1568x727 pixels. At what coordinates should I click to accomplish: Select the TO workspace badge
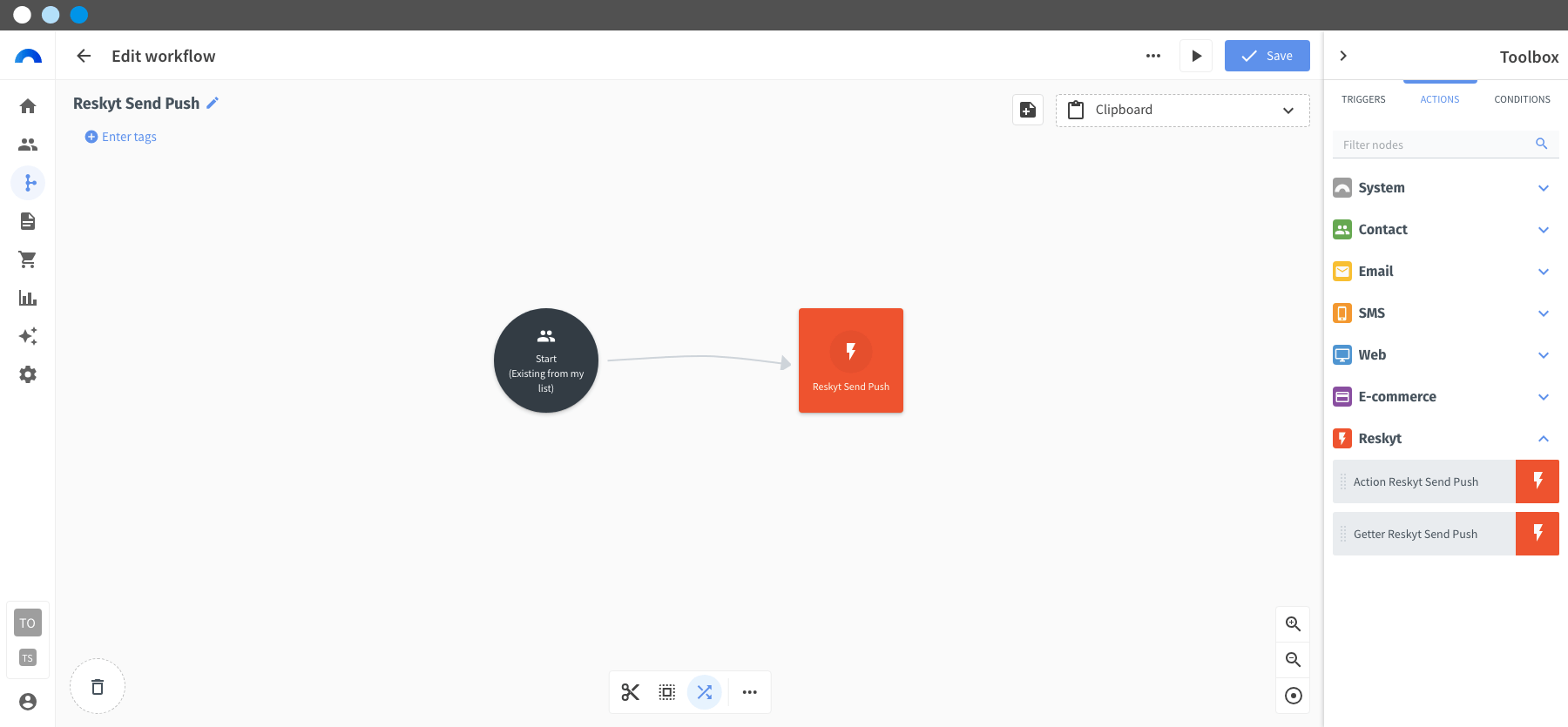coord(28,623)
